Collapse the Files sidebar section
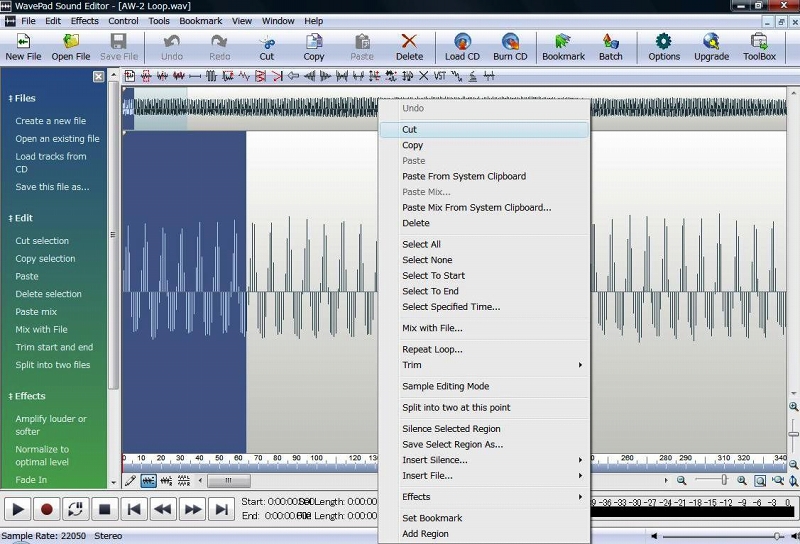This screenshot has width=800, height=544. tap(21, 98)
